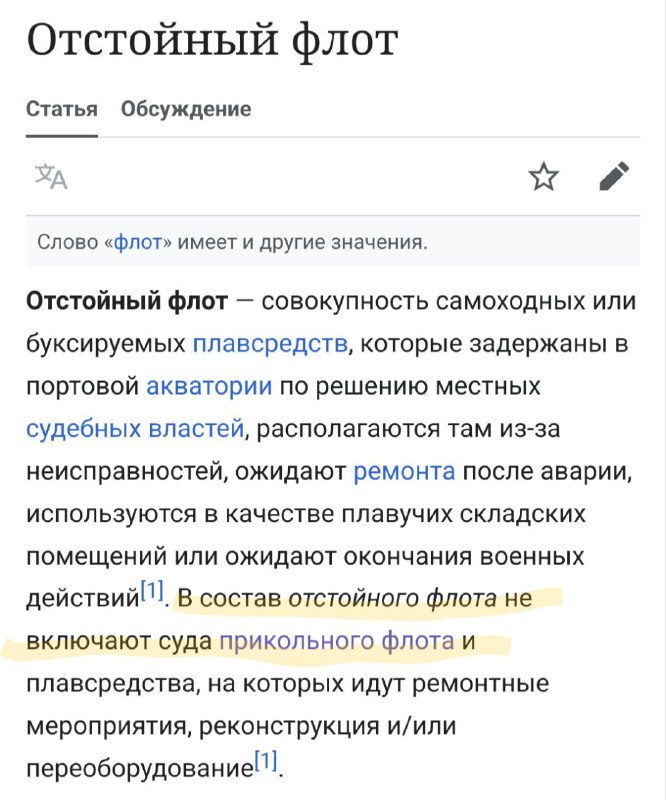Jump to footnote [1] after переоборудование
Viewport: 666px width, 800px height.
(x=266, y=761)
